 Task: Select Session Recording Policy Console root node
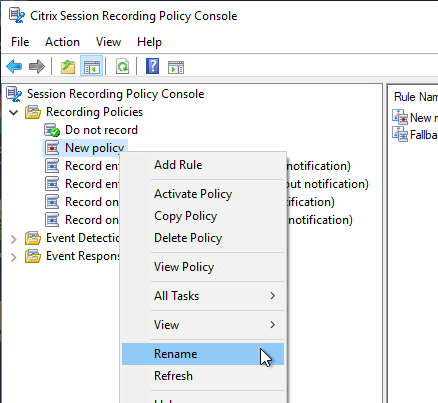pos(115,94)
